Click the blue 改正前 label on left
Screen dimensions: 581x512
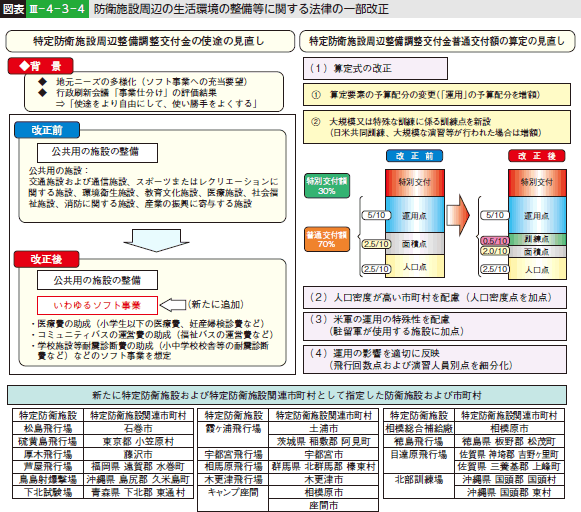[47, 130]
